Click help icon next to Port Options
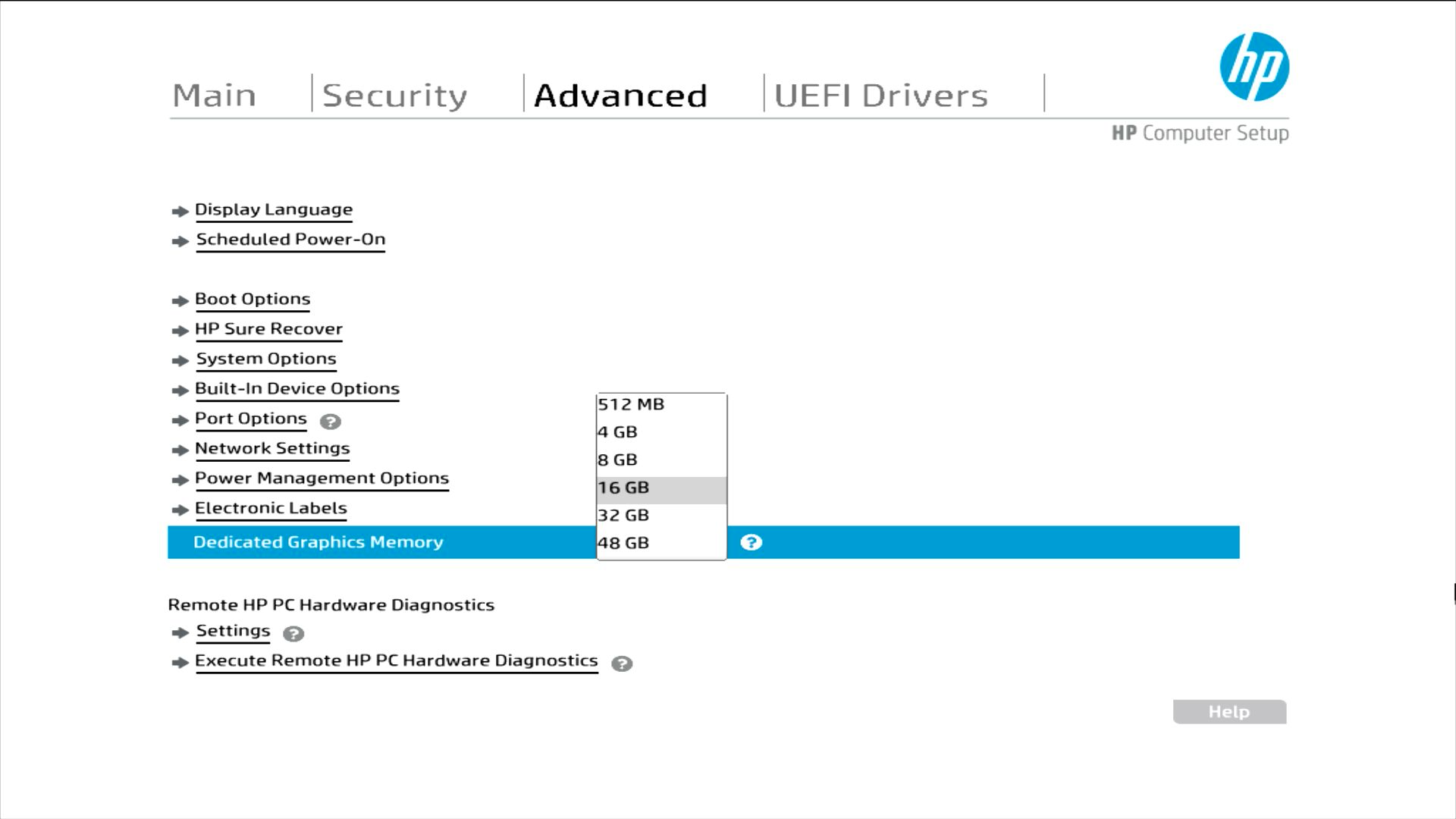Screen dimensions: 1456x819 (x=330, y=422)
